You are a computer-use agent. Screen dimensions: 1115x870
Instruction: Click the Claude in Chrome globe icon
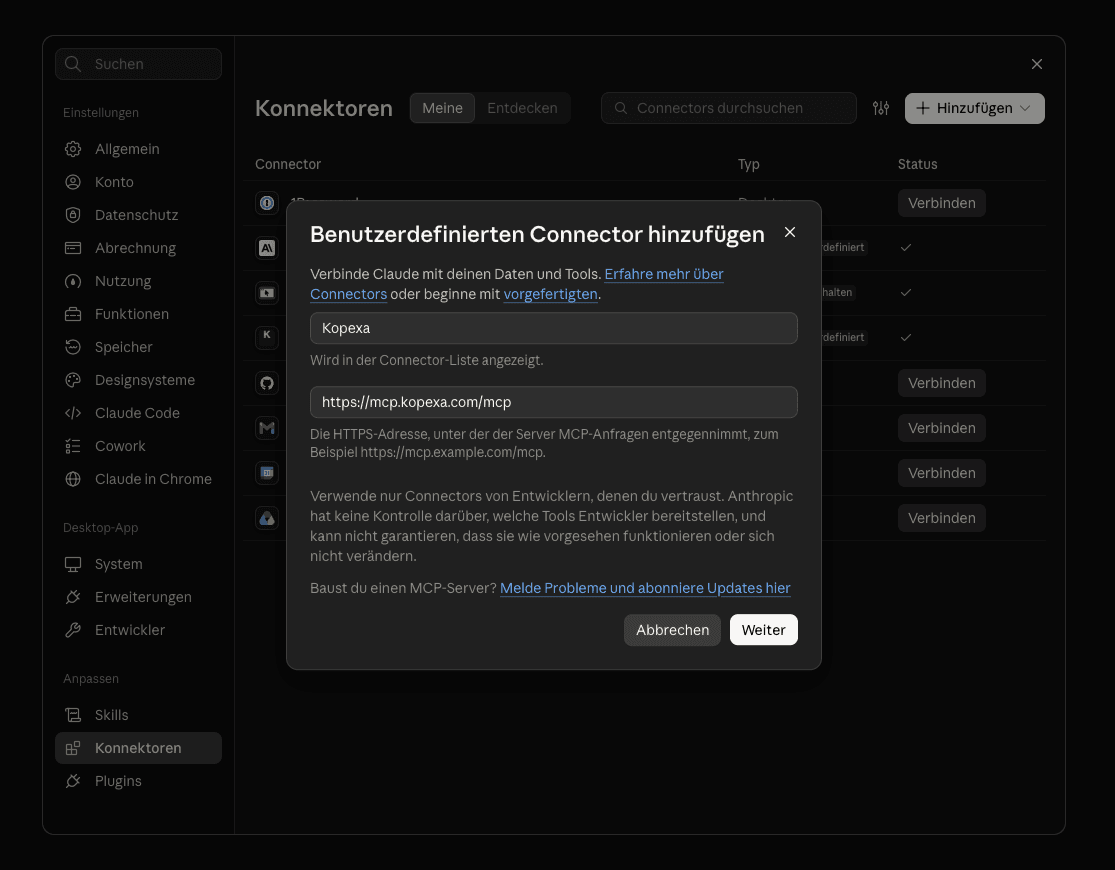(x=73, y=479)
